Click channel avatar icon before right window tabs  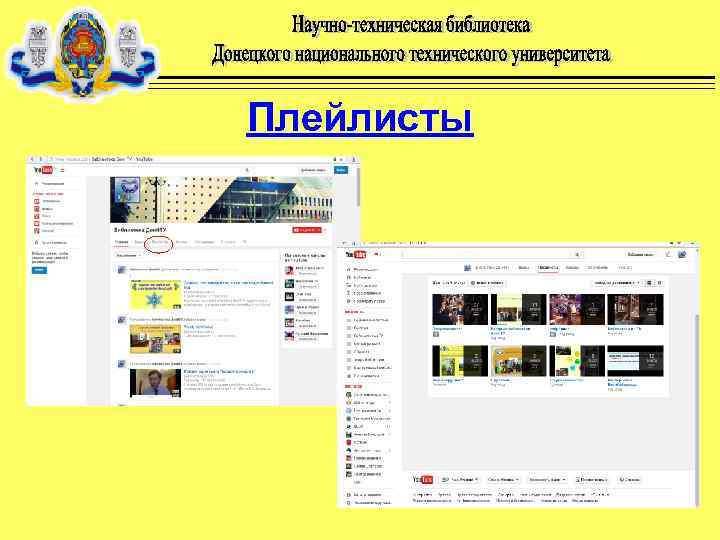467,267
